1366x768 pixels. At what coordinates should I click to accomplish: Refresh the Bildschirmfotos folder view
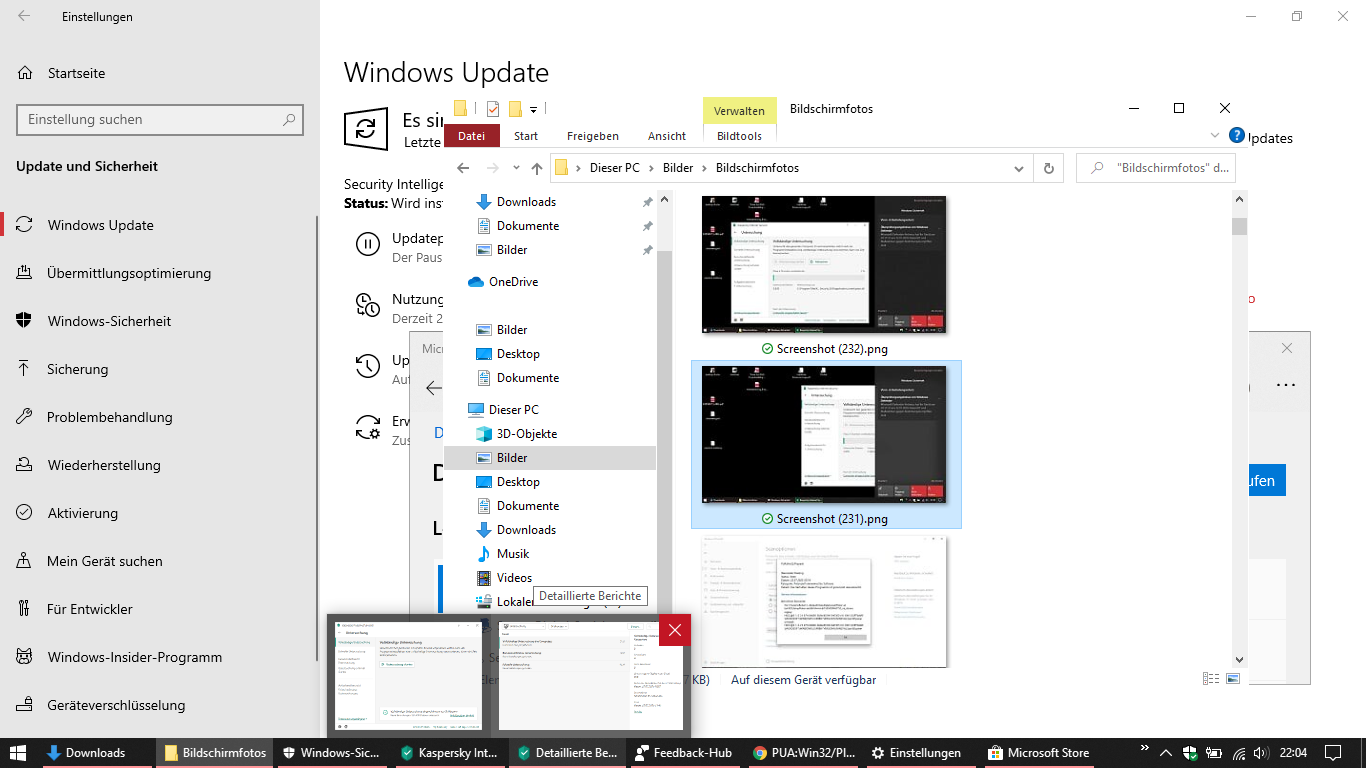1049,168
